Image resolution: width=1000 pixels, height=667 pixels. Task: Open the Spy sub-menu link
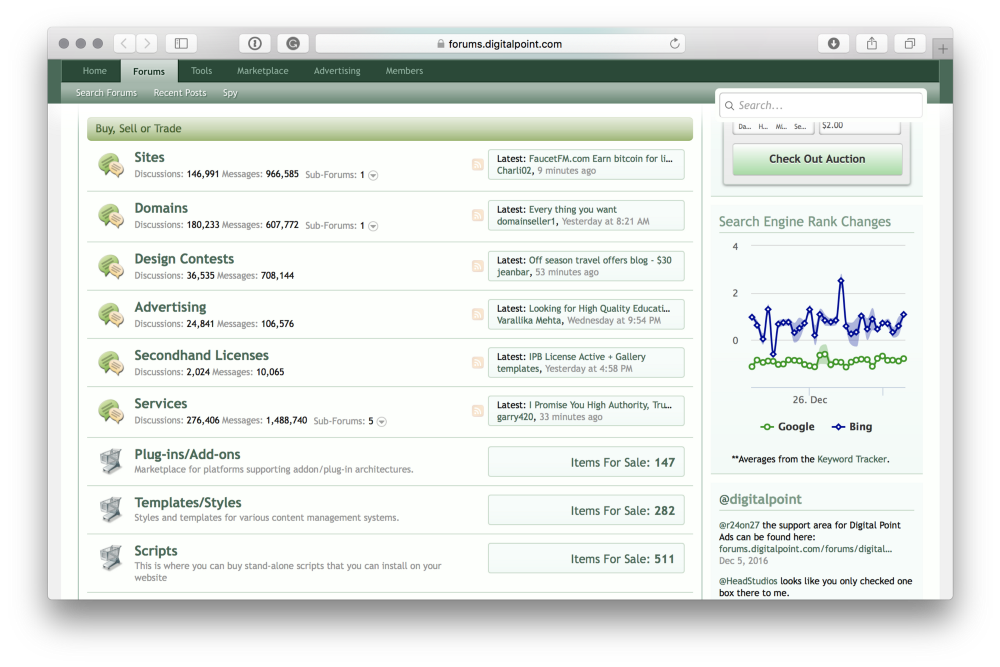coord(230,93)
